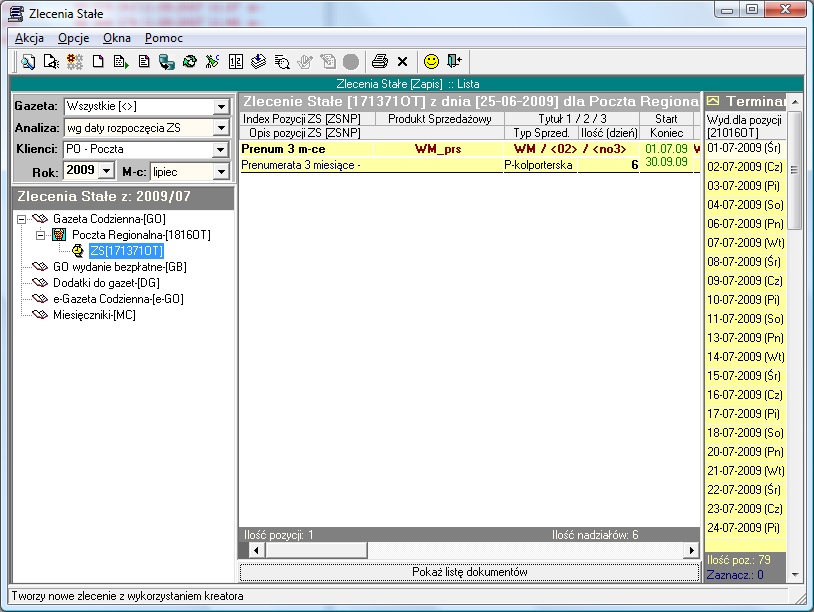Select e-Gazeta Codzienna-[e-GO] in the tree

pyautogui.click(x=118, y=299)
